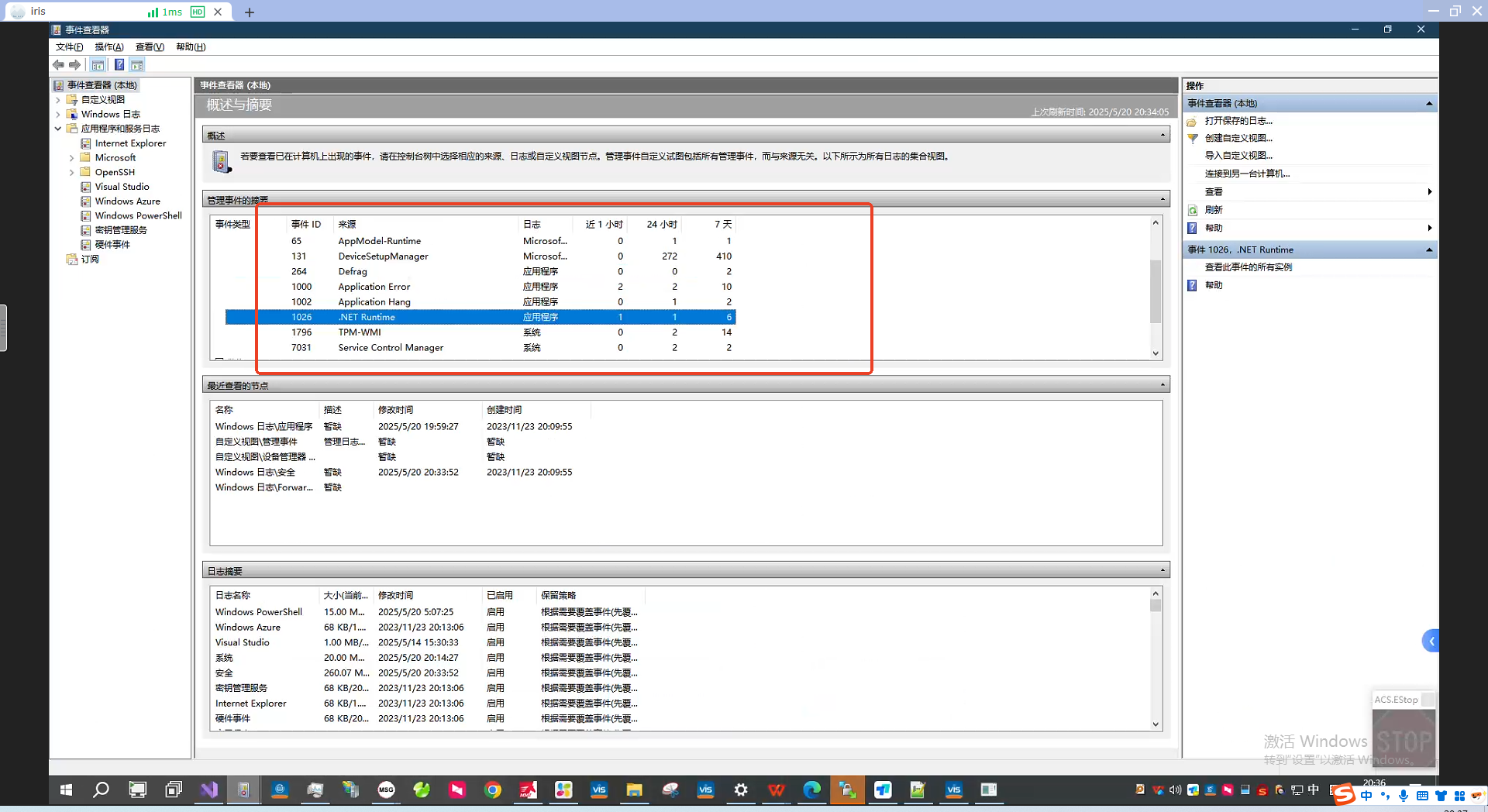Screen dimensions: 1488x812
Task: Click 打开保存的日志... action link
Action: pyautogui.click(x=1238, y=121)
